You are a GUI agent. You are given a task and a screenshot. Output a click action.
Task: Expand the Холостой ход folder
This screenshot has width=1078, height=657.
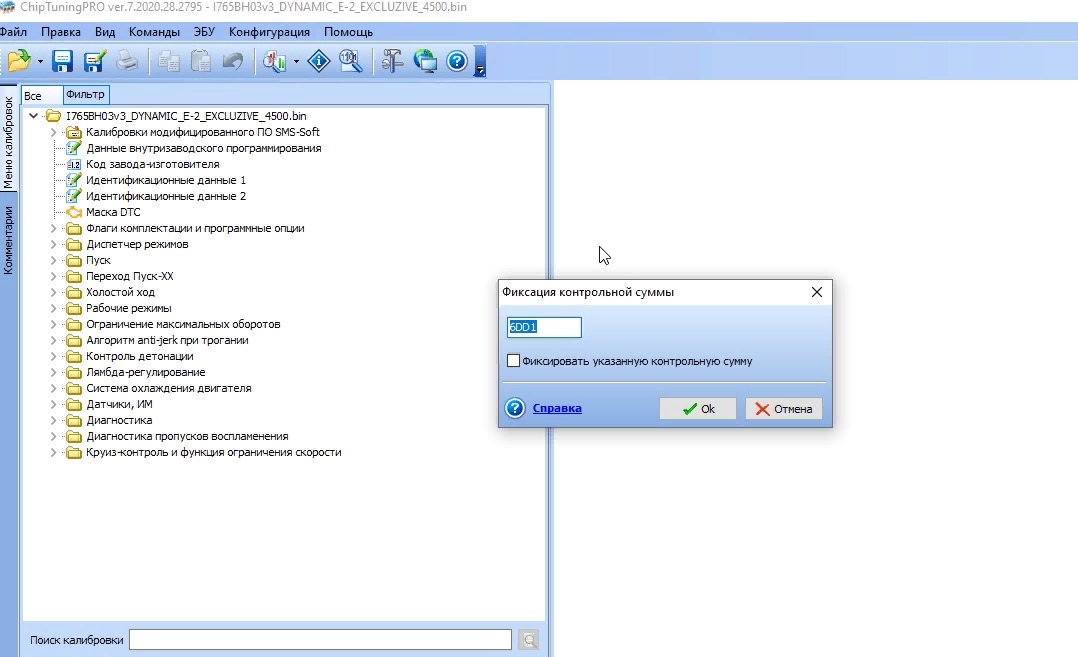coord(54,292)
